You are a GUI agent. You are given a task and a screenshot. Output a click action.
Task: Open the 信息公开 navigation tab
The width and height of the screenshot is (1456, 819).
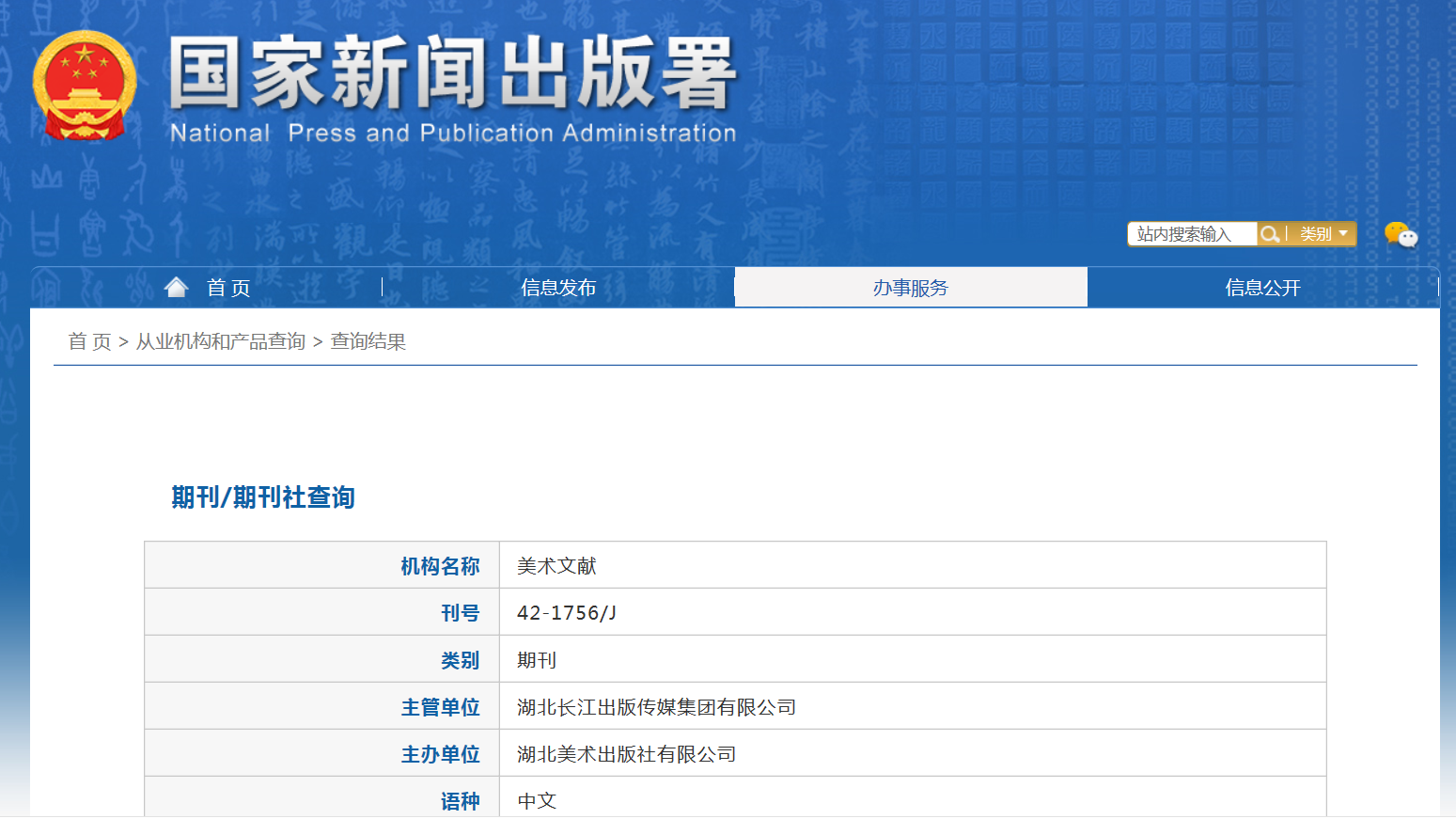point(1263,287)
